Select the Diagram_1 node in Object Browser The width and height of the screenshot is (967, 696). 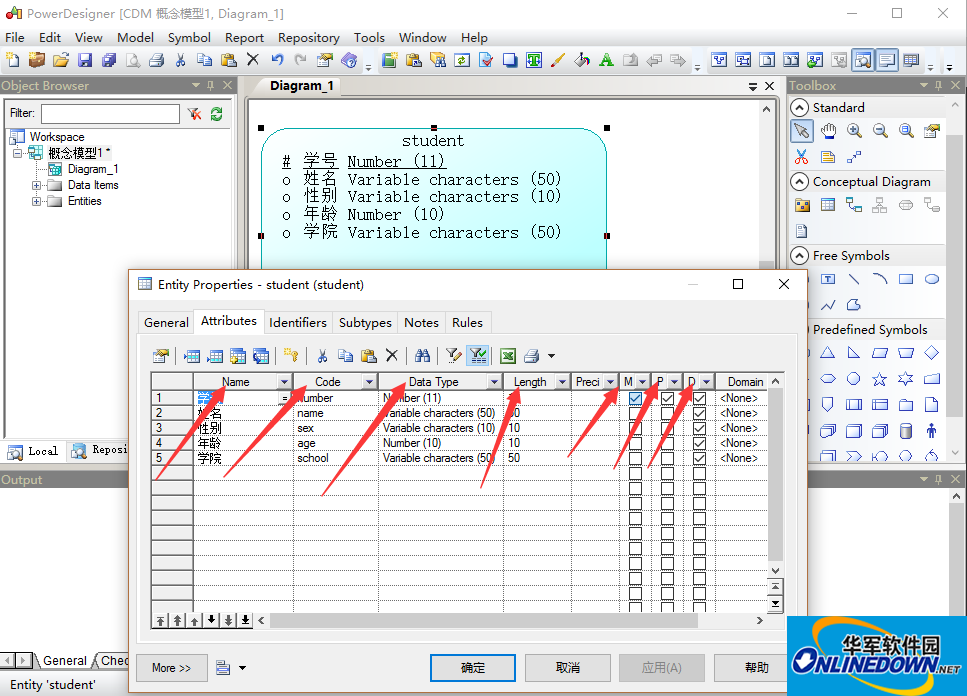pyautogui.click(x=93, y=169)
